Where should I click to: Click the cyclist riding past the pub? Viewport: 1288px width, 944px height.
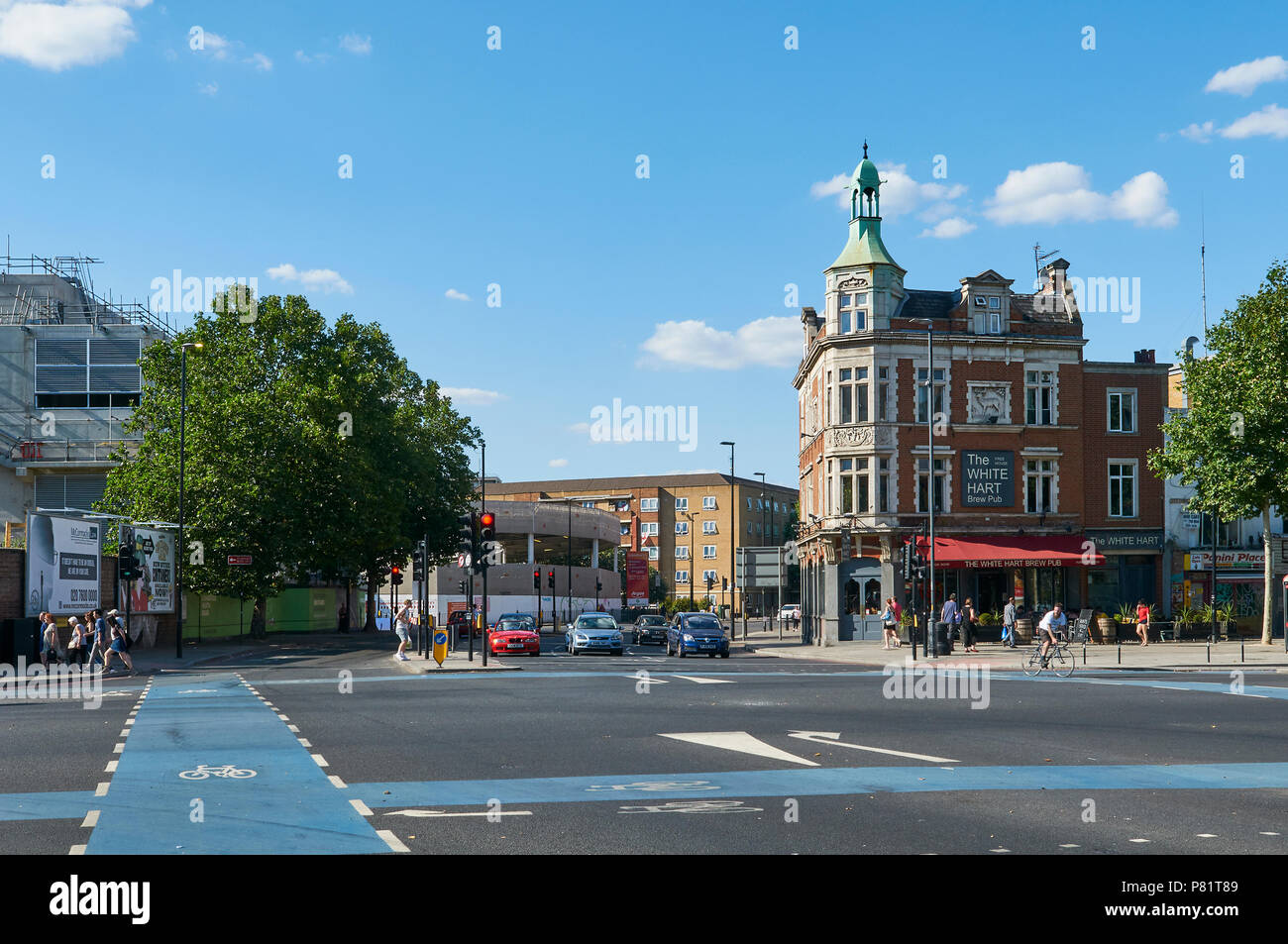pyautogui.click(x=1049, y=641)
